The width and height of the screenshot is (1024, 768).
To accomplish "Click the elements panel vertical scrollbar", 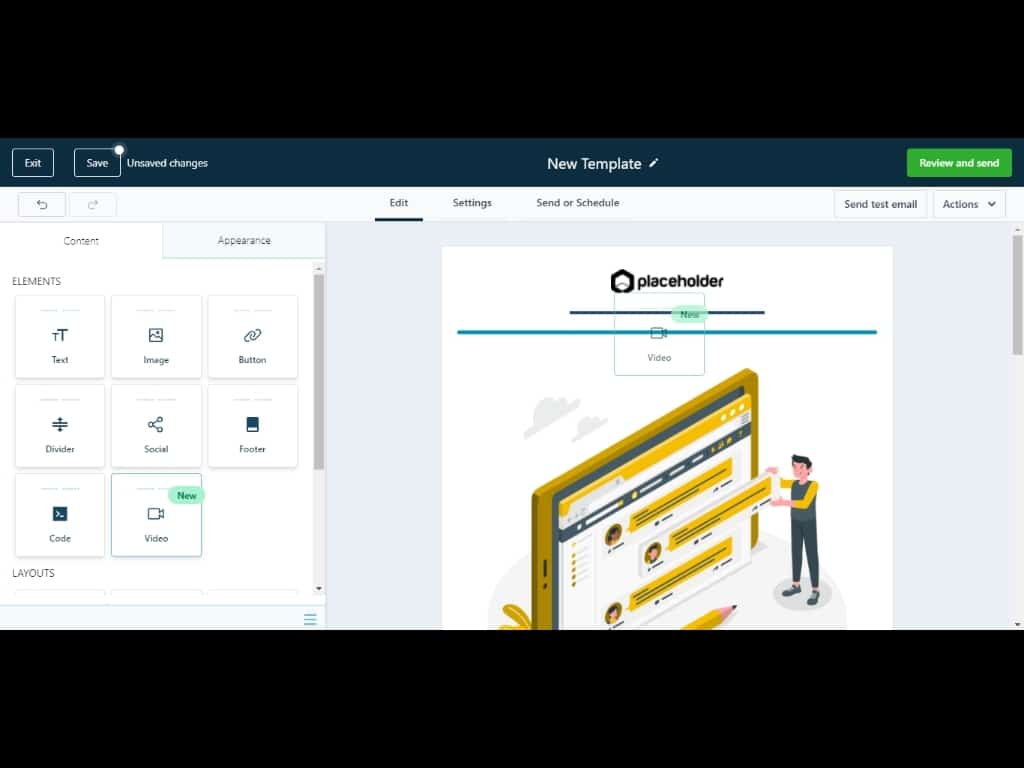I will click(319, 370).
